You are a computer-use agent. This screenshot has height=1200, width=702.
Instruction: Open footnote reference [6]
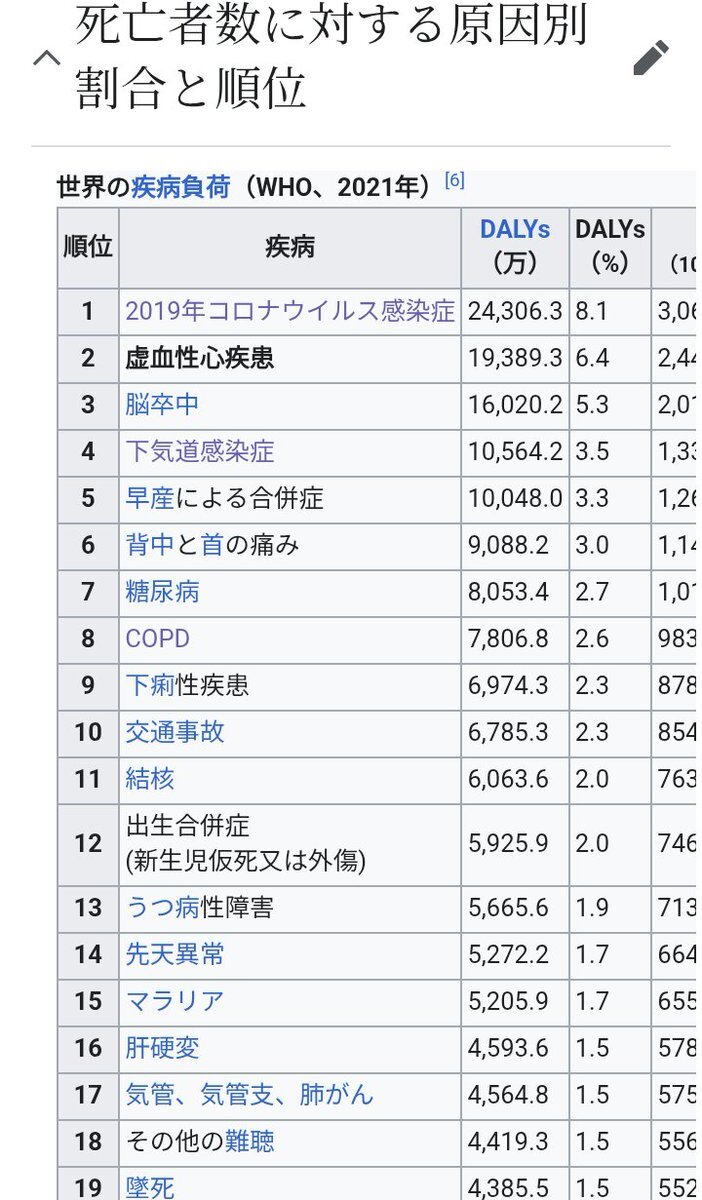[454, 180]
